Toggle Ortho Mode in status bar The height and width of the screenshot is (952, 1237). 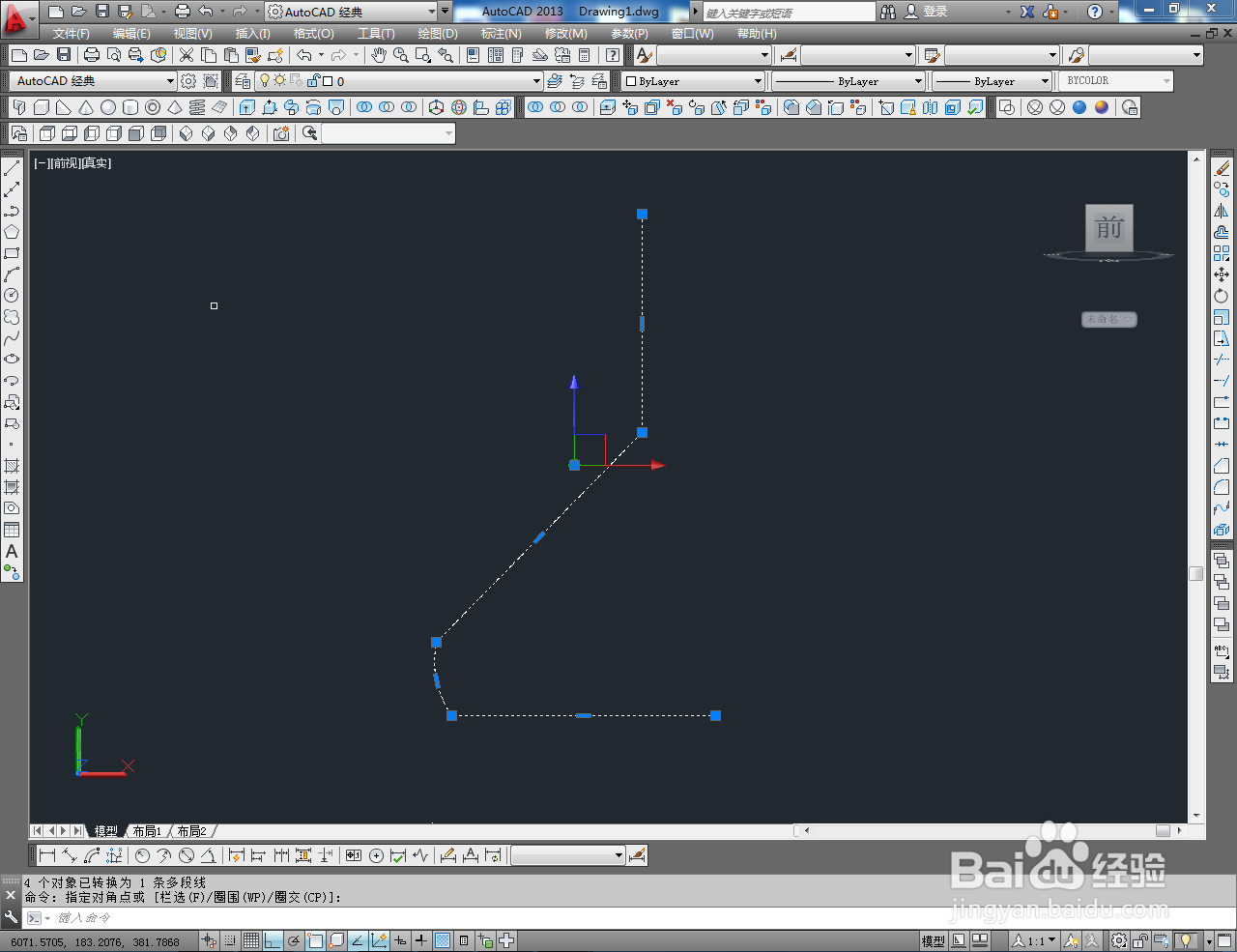(x=273, y=940)
